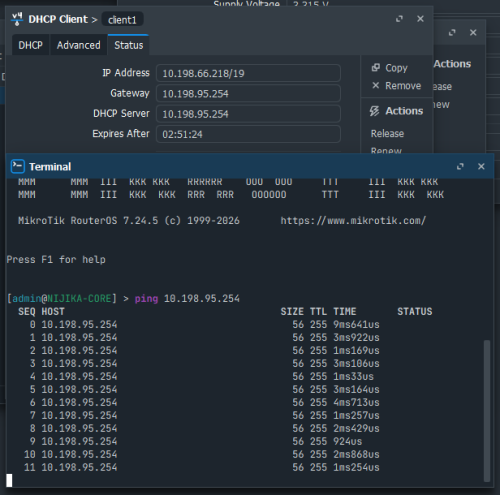Click the Remove X icon
The width and height of the screenshot is (500, 495).
(376, 86)
